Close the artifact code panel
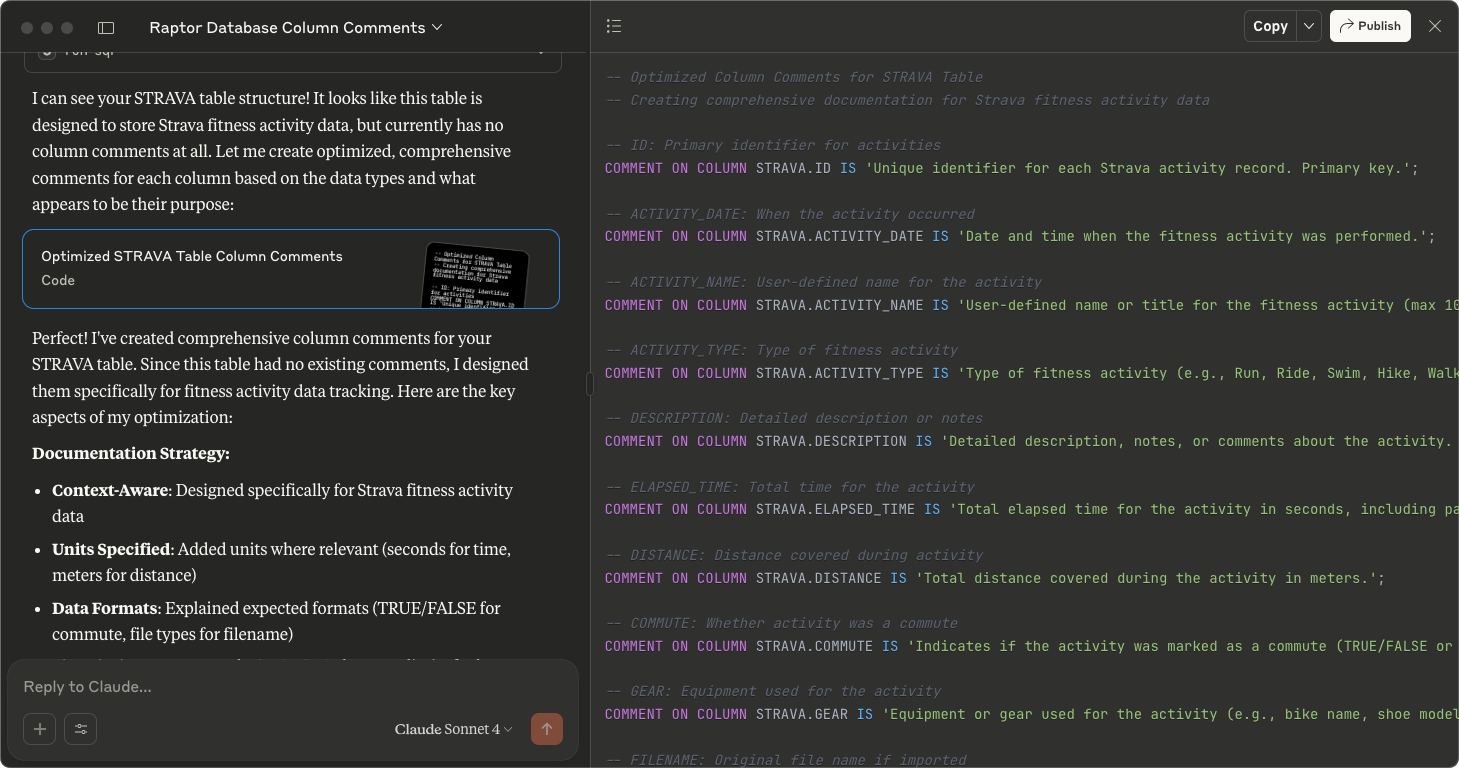The image size is (1459, 768). click(x=1435, y=26)
